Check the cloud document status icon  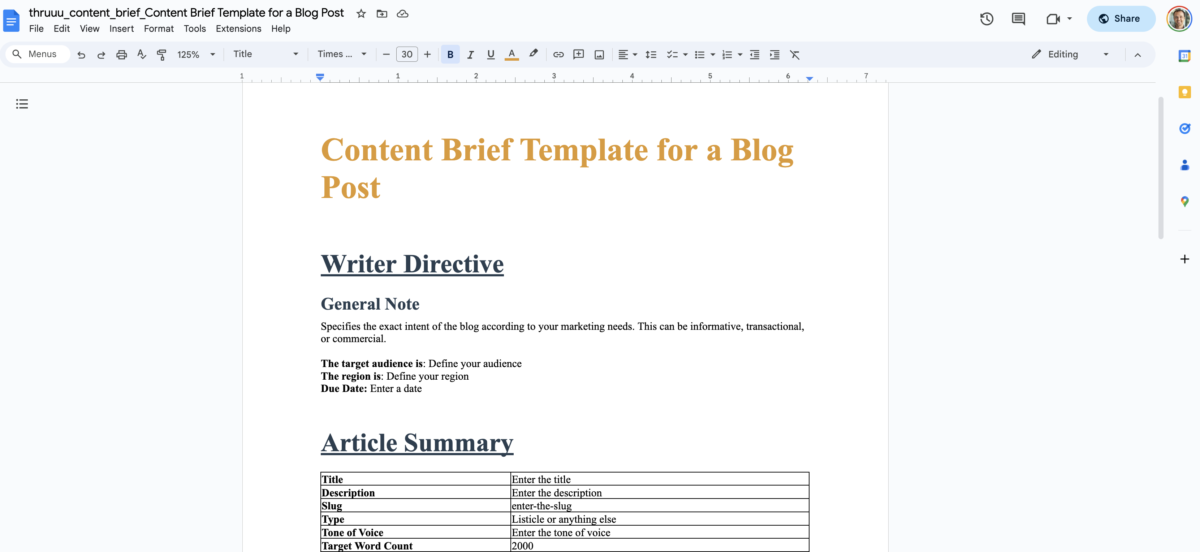pyautogui.click(x=402, y=13)
